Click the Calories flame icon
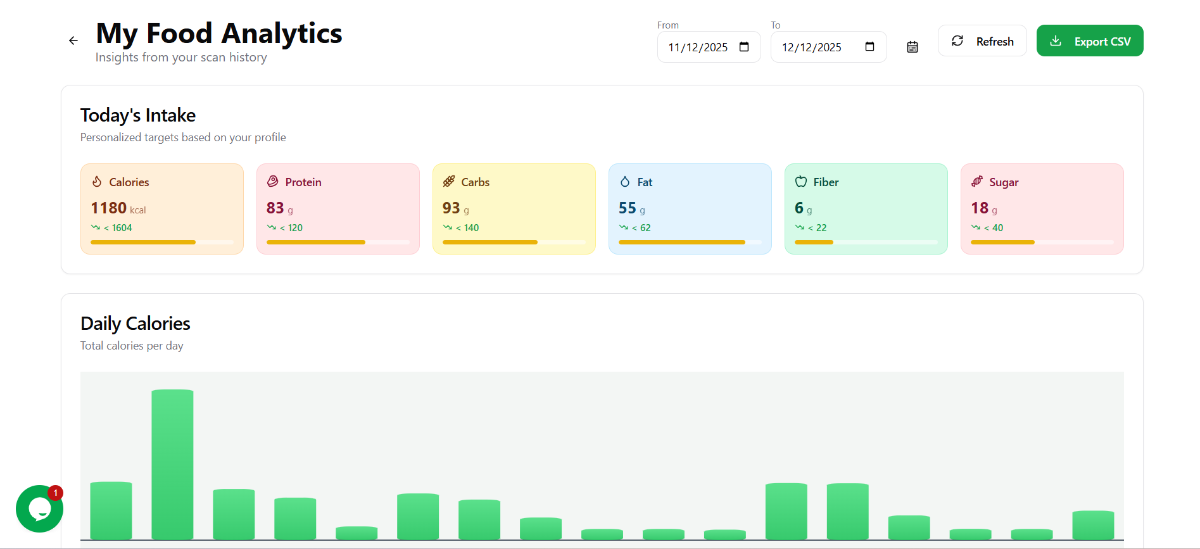 click(x=97, y=182)
